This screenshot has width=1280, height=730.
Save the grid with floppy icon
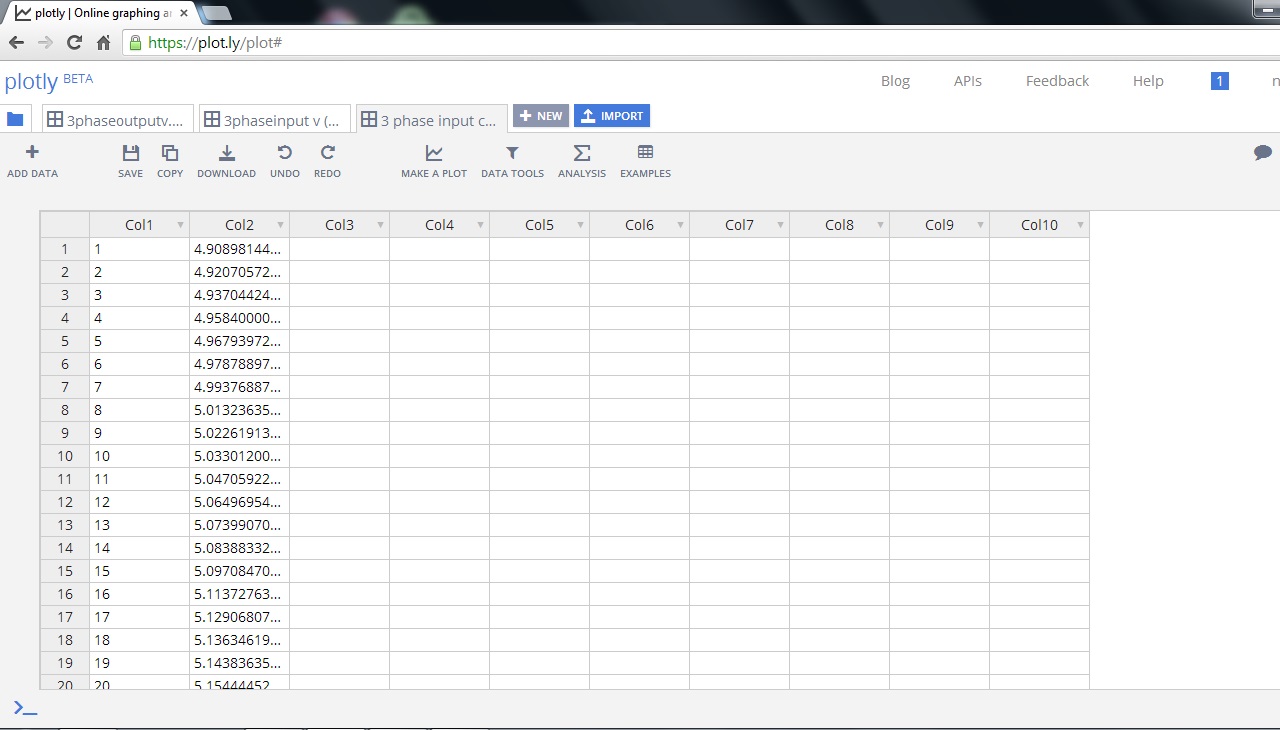click(x=130, y=153)
